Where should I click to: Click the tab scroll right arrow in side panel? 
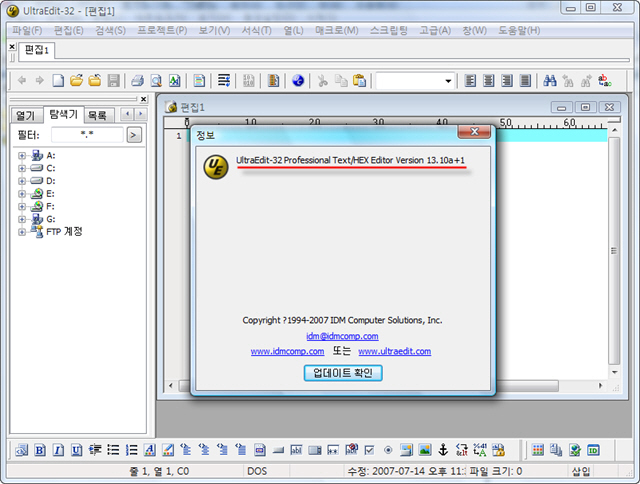click(x=141, y=114)
